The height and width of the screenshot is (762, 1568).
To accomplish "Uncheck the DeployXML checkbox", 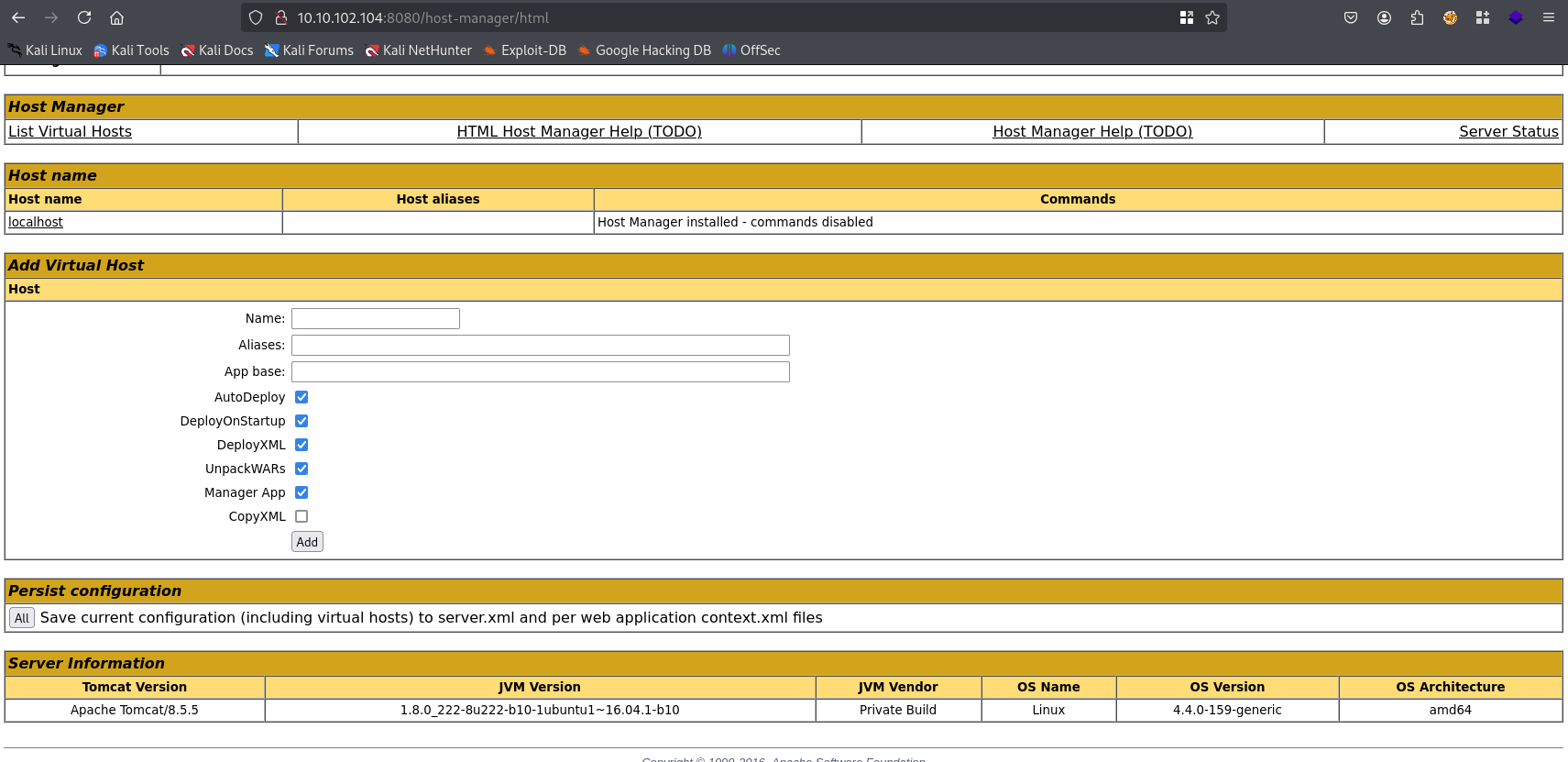I will click(302, 445).
